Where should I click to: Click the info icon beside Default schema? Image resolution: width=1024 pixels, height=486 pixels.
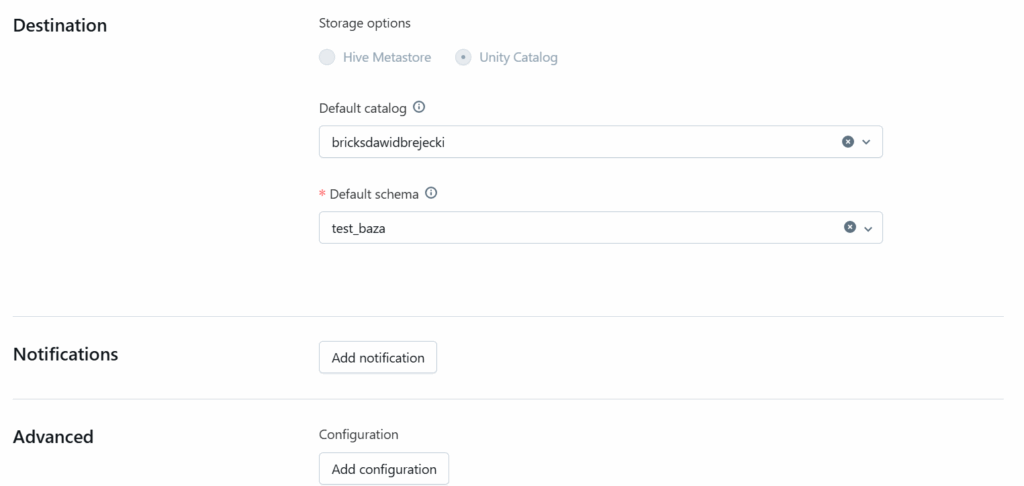point(431,193)
